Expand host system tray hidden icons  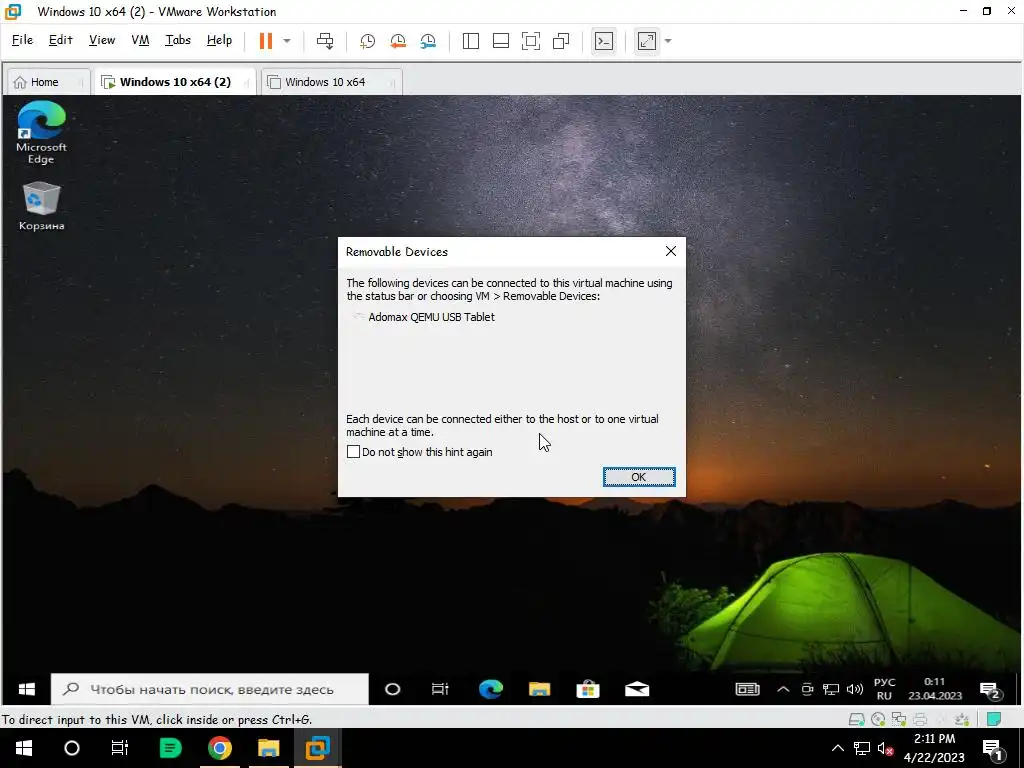[x=838, y=748]
